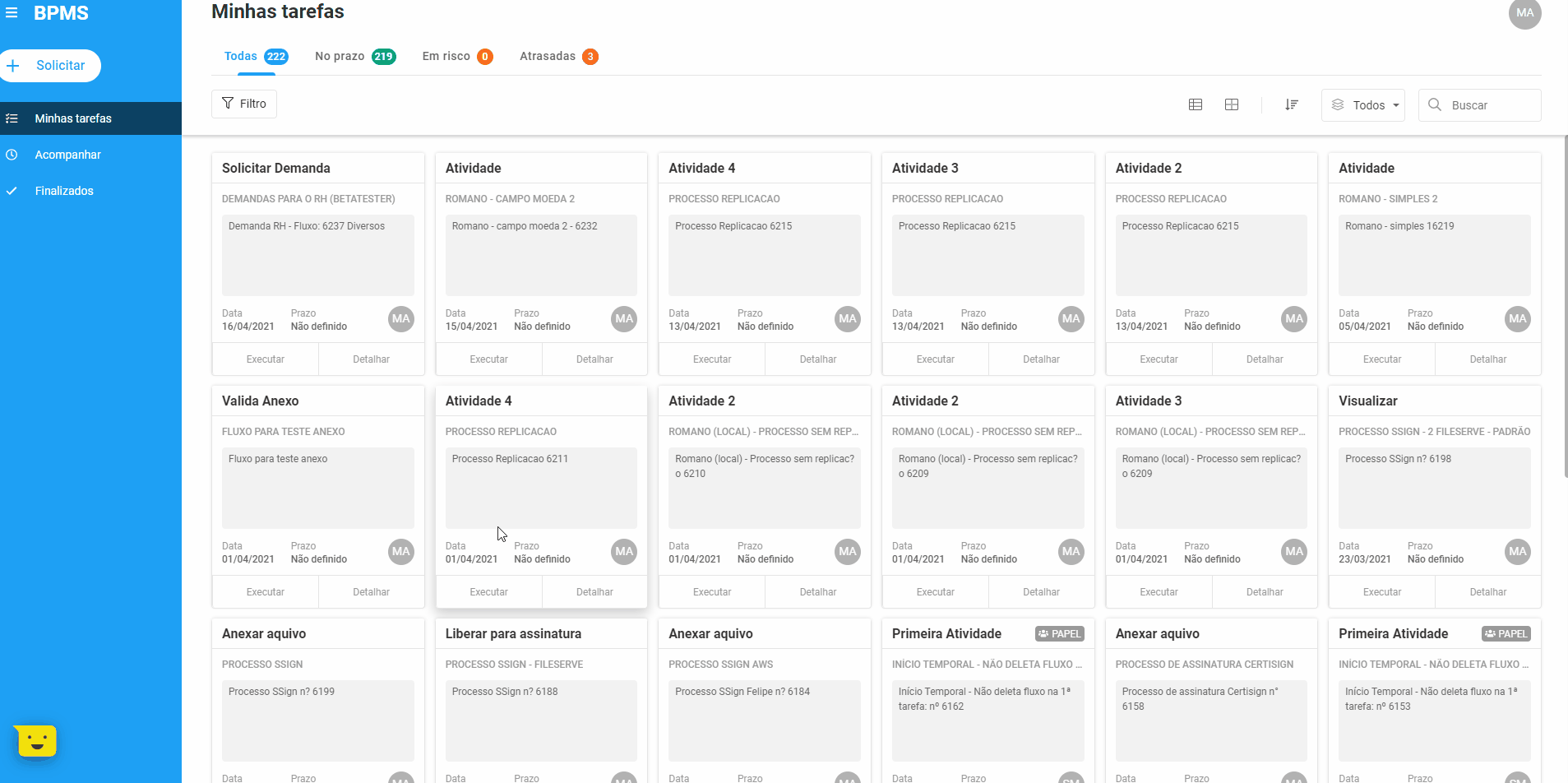Click the funnel filter icon
Image resolution: width=1568 pixels, height=783 pixels.
click(x=228, y=104)
